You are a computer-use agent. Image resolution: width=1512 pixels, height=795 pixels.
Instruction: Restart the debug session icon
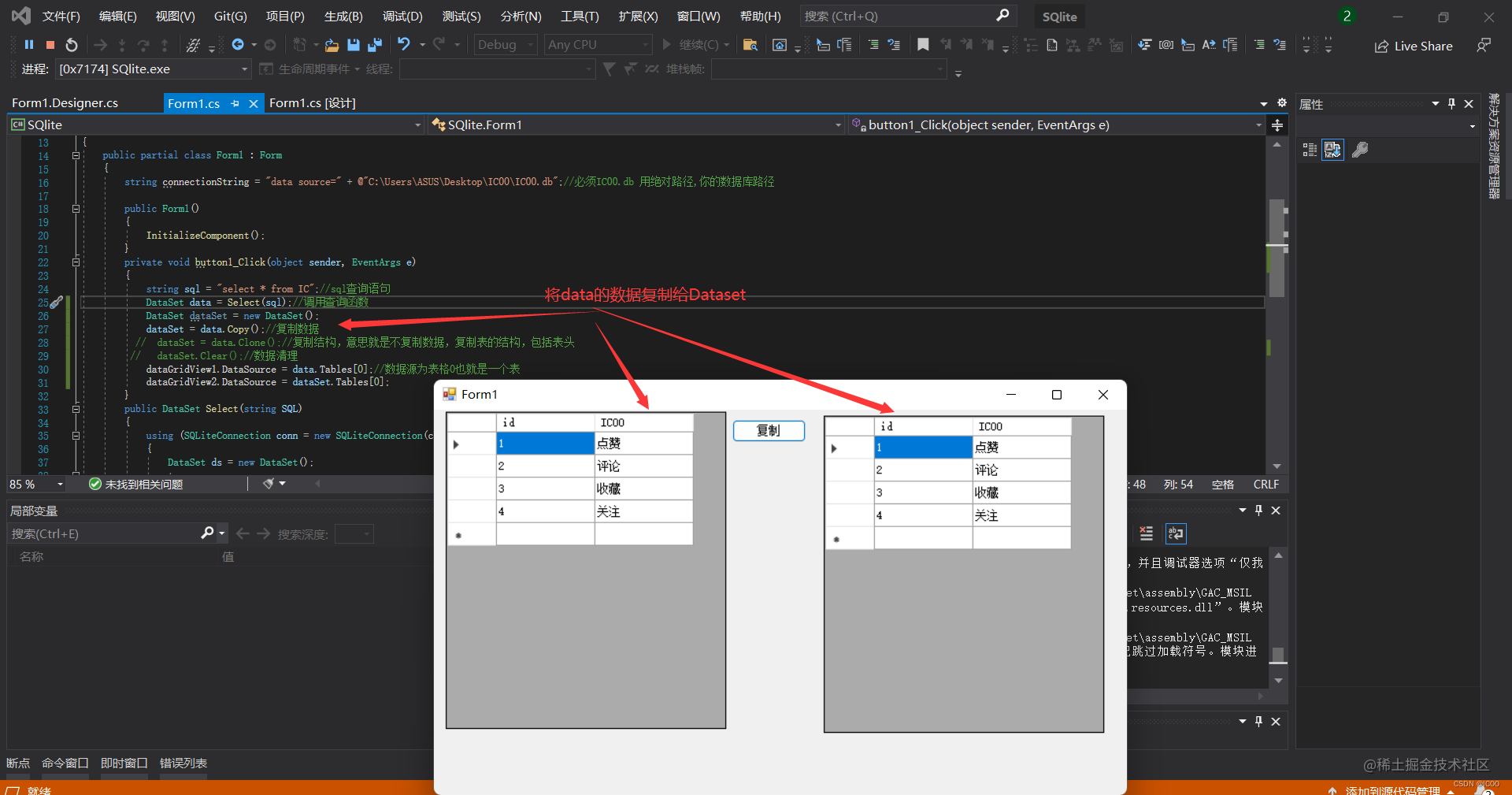[x=72, y=45]
